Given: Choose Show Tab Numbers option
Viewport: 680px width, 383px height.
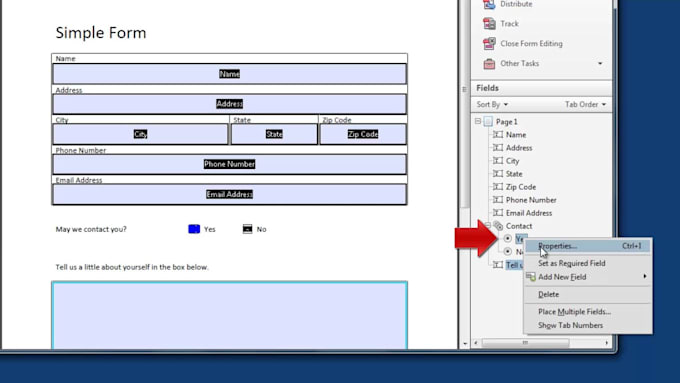Looking at the screenshot, I should pos(588,325).
